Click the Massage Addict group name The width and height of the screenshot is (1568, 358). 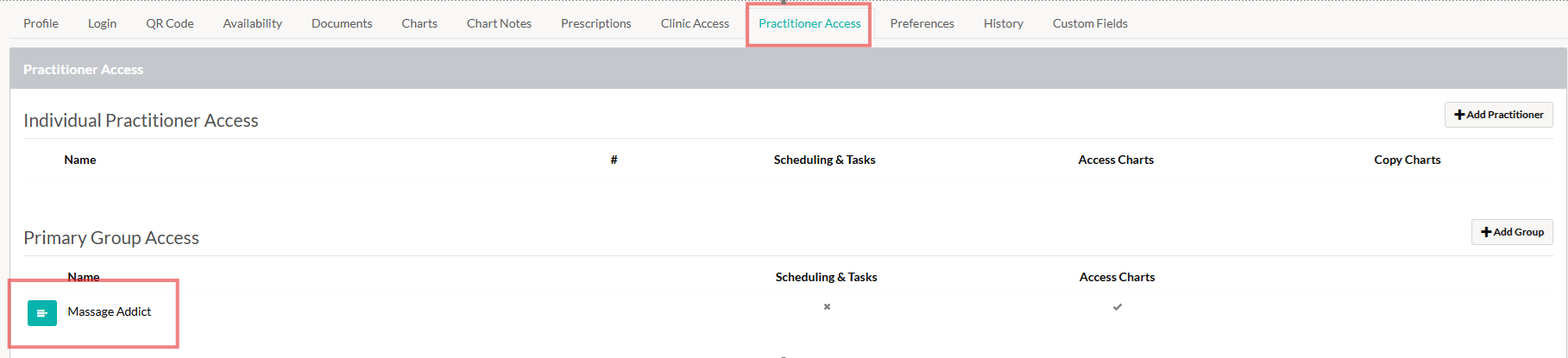tap(110, 311)
